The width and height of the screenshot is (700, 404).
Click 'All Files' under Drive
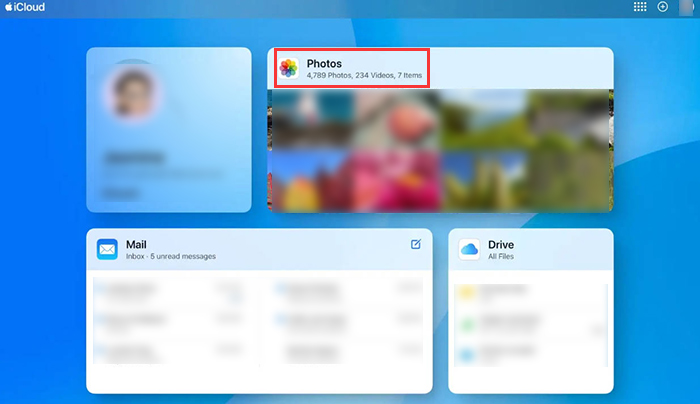[x=501, y=256]
